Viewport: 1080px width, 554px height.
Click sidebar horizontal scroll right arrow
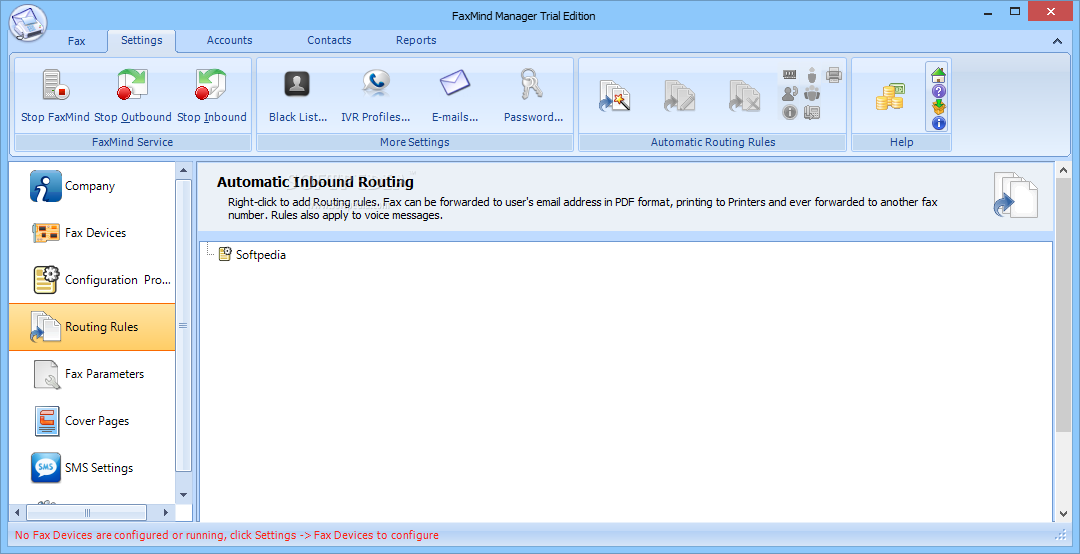tap(166, 513)
